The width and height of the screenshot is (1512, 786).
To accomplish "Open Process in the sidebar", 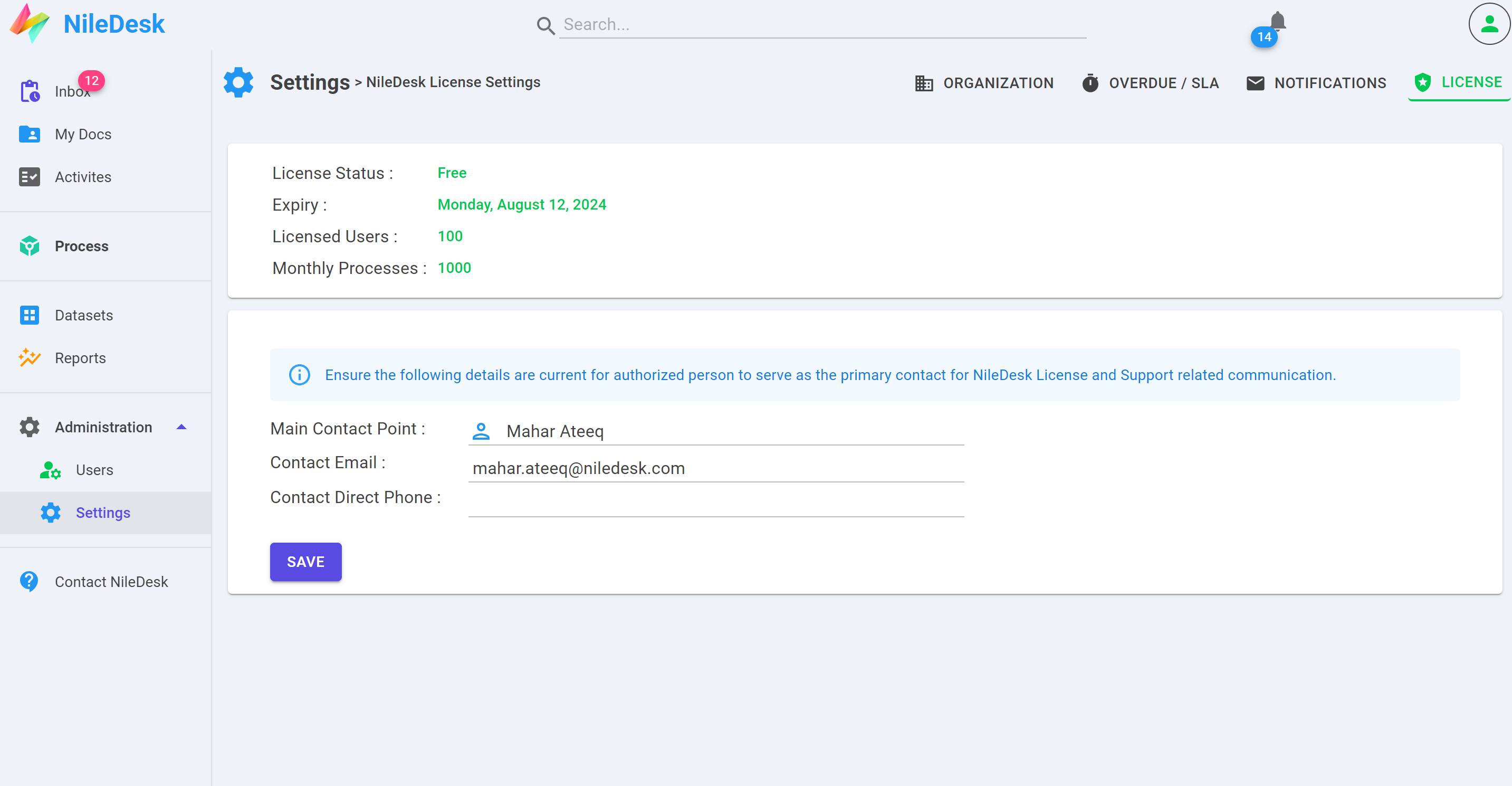I will pyautogui.click(x=106, y=246).
